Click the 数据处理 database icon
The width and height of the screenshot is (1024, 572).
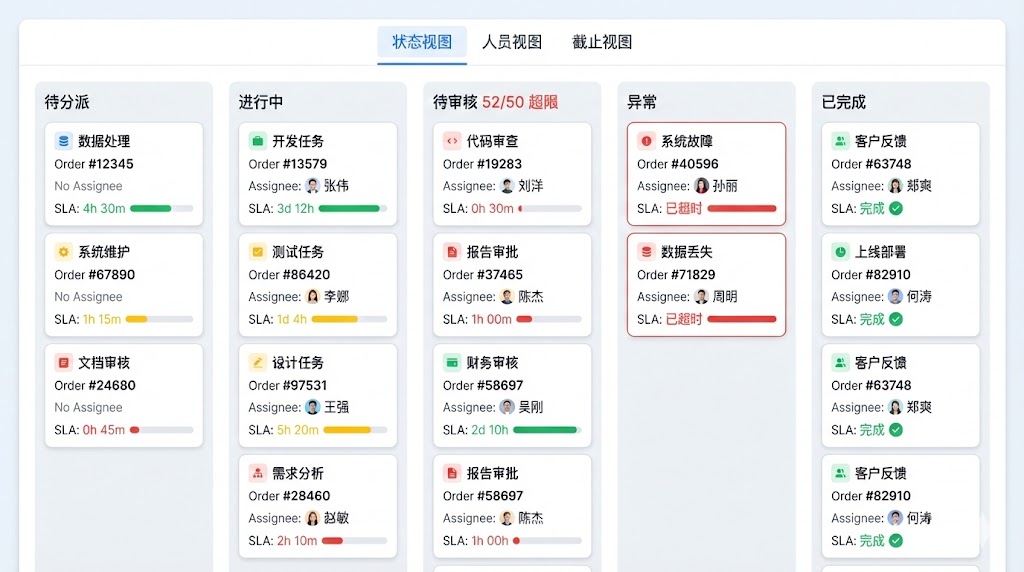63,141
